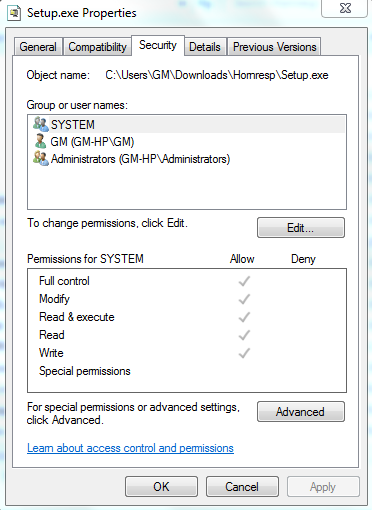Click the Read & execute Allow checkmark

click(244, 317)
